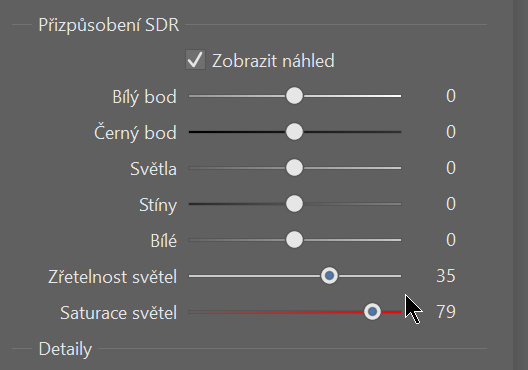Image resolution: width=528 pixels, height=370 pixels.
Task: Click the Saturace světel label
Action: [118, 313]
